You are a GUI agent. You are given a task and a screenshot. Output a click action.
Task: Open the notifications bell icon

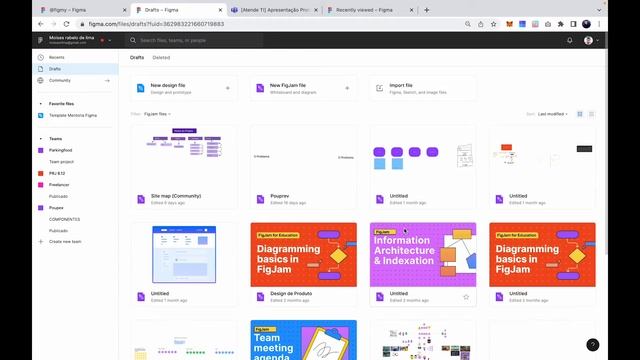[x=569, y=40]
